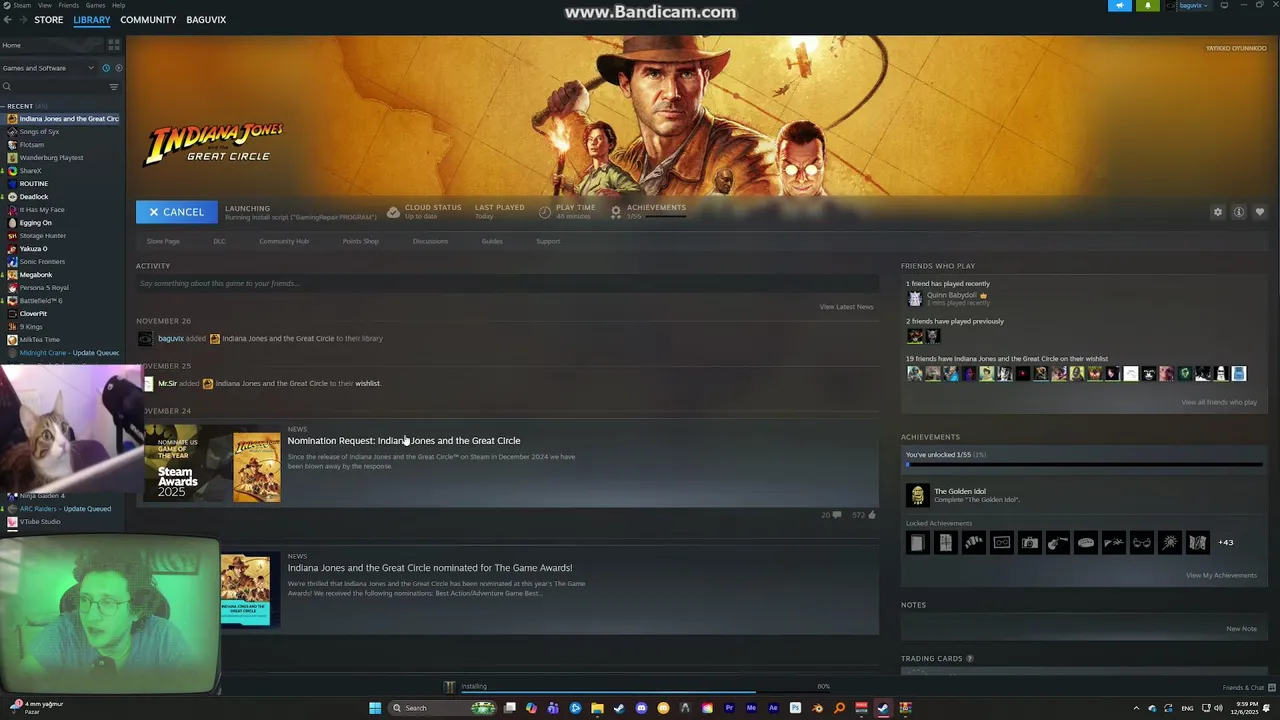Click View My Achievements link
Screen dimensions: 1280x720
1221,576
